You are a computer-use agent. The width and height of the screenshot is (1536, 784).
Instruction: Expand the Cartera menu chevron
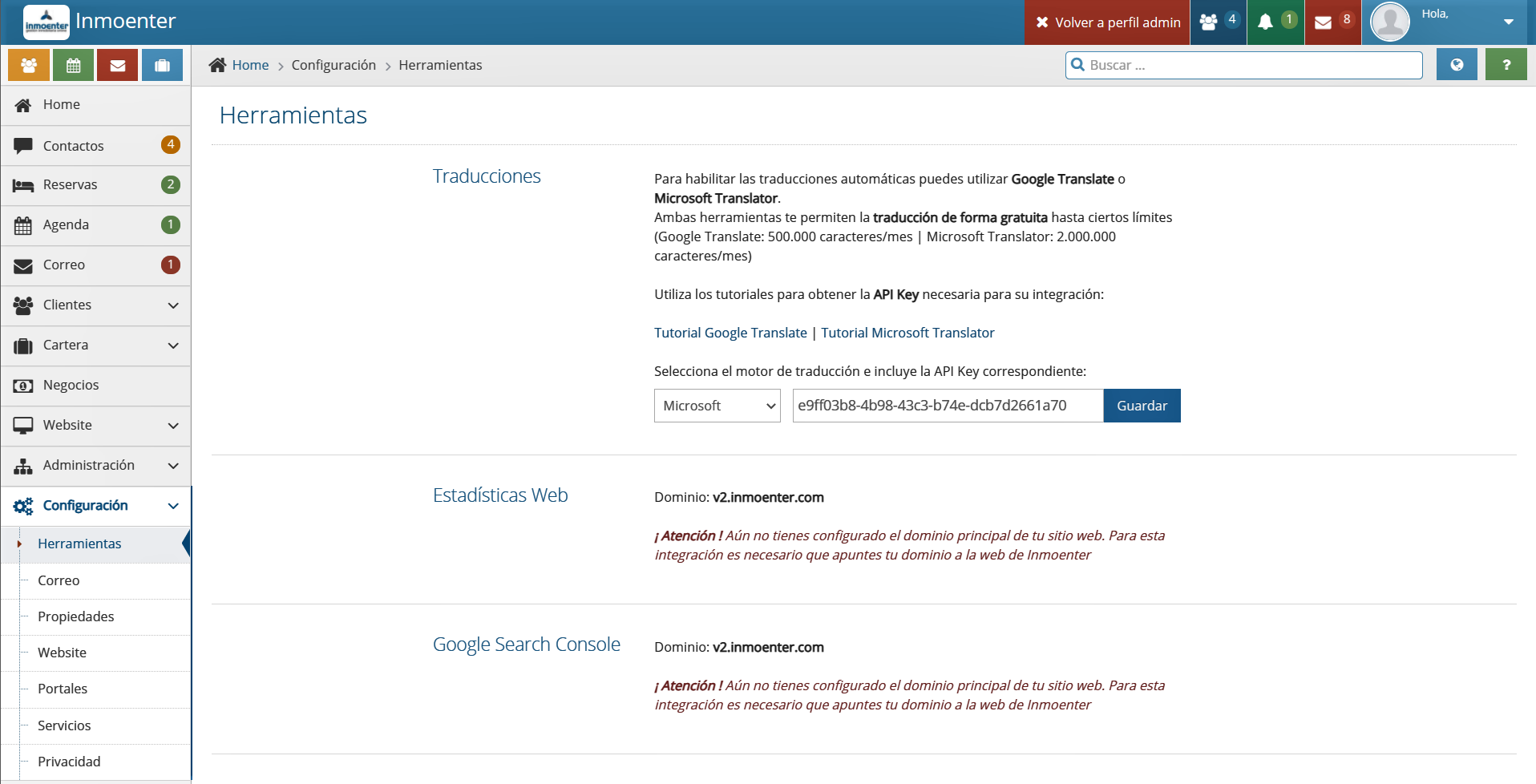pos(173,346)
